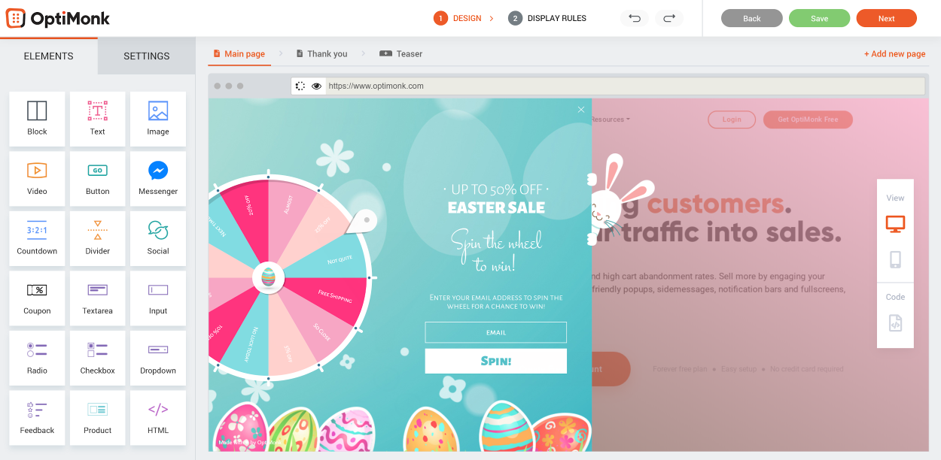The height and width of the screenshot is (460, 941).
Task: Select the Product element icon
Action: pyautogui.click(x=97, y=410)
